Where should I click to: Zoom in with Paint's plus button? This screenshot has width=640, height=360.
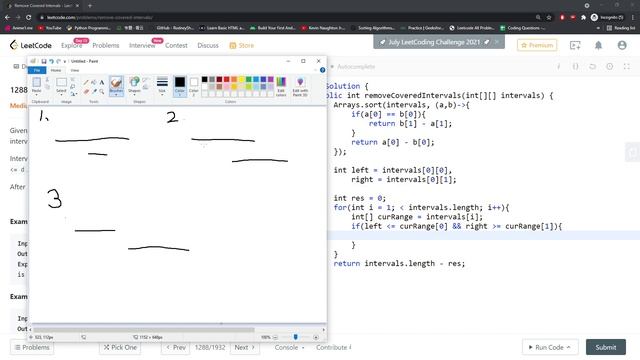[x=316, y=337]
